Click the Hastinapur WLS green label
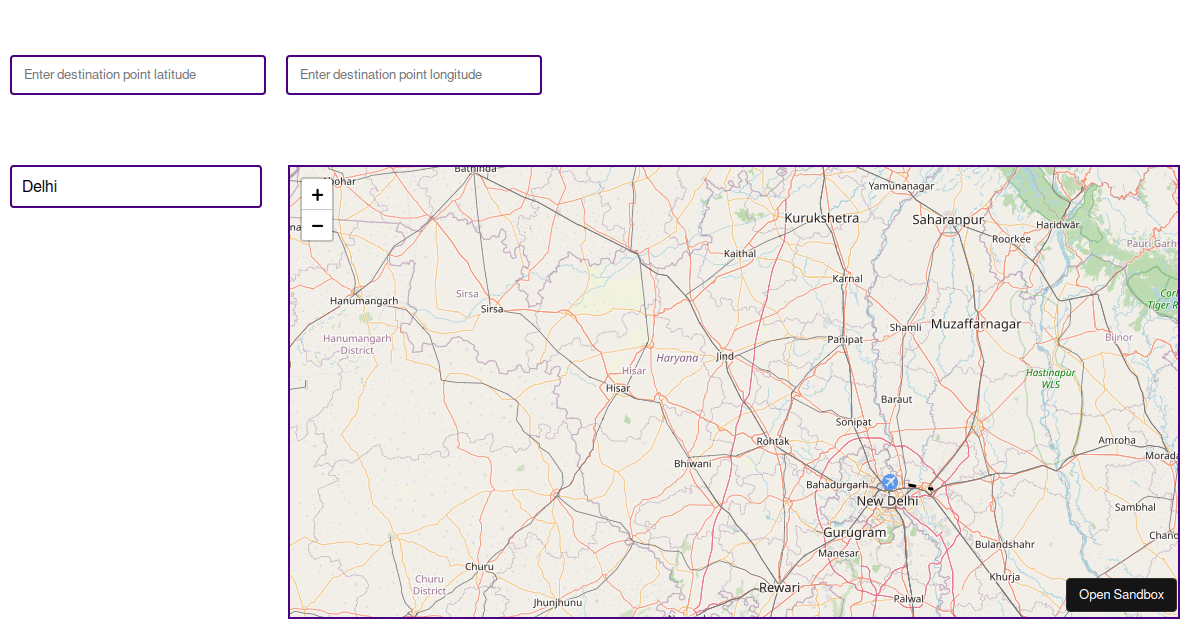 tap(1050, 377)
